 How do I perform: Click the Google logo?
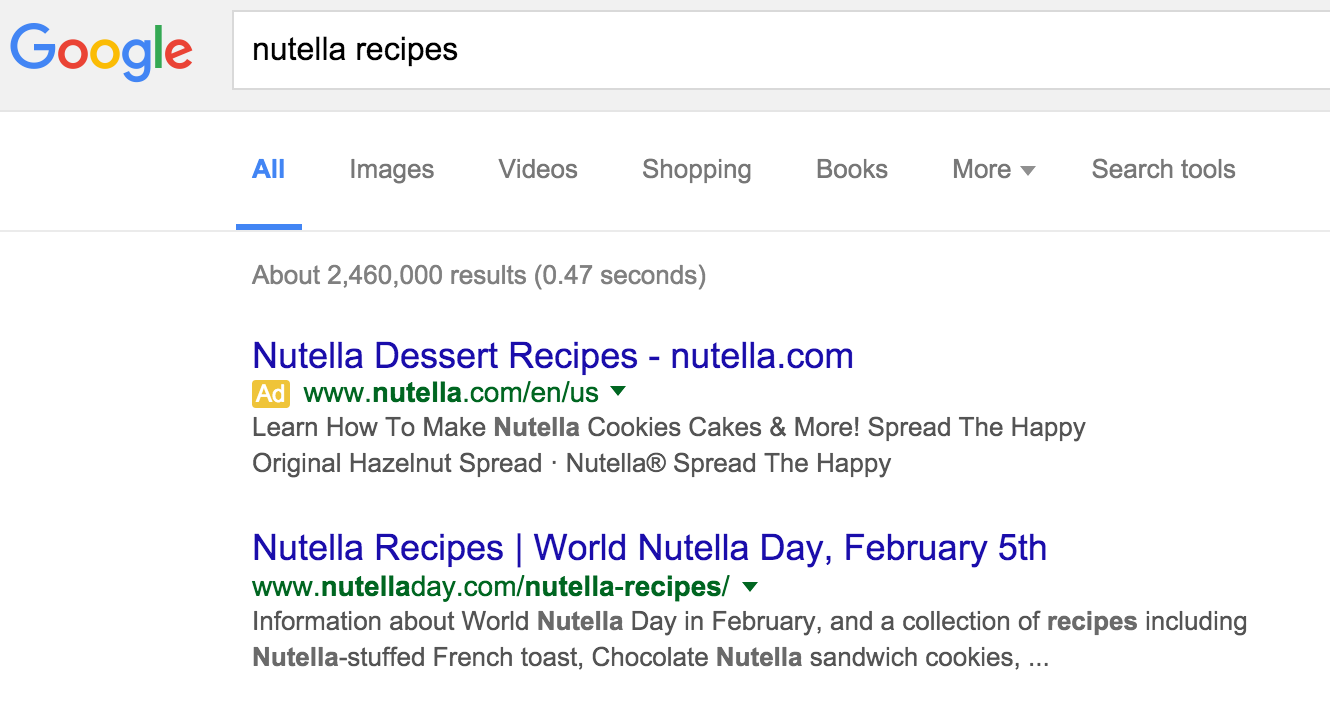coord(101,52)
